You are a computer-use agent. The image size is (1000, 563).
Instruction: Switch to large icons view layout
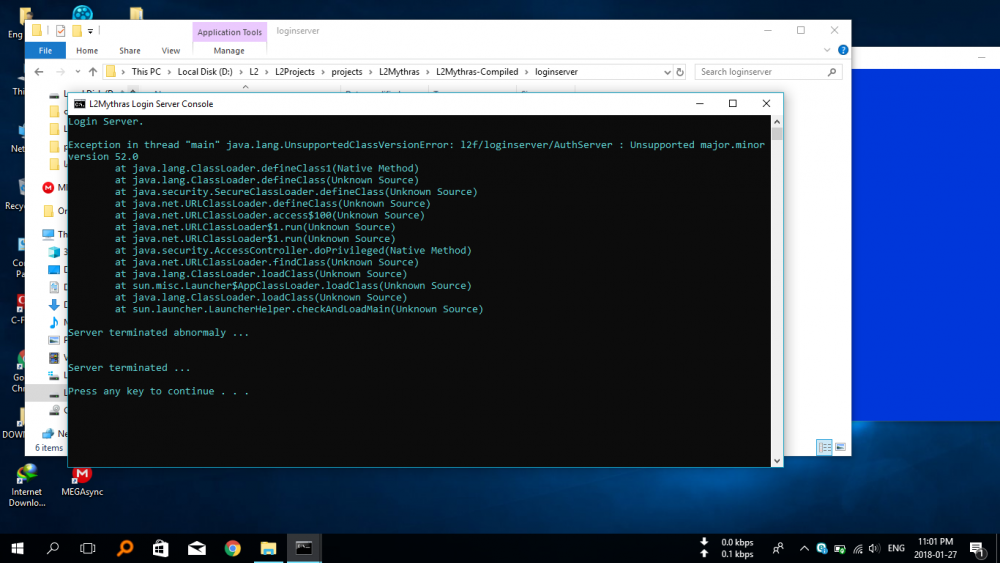point(840,447)
